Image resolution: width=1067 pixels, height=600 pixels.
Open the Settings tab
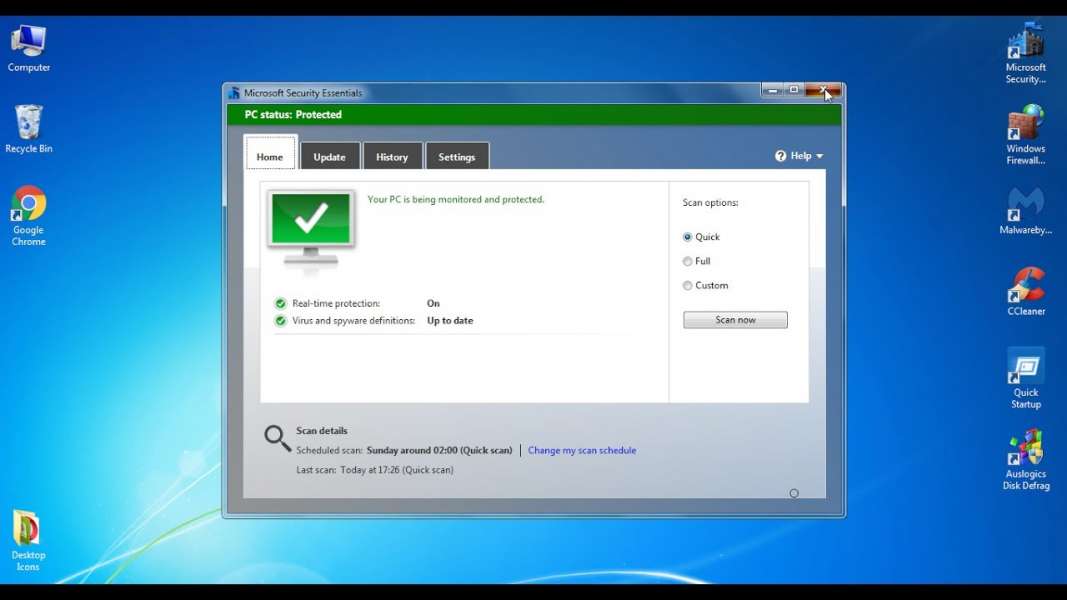pyautogui.click(x=457, y=156)
